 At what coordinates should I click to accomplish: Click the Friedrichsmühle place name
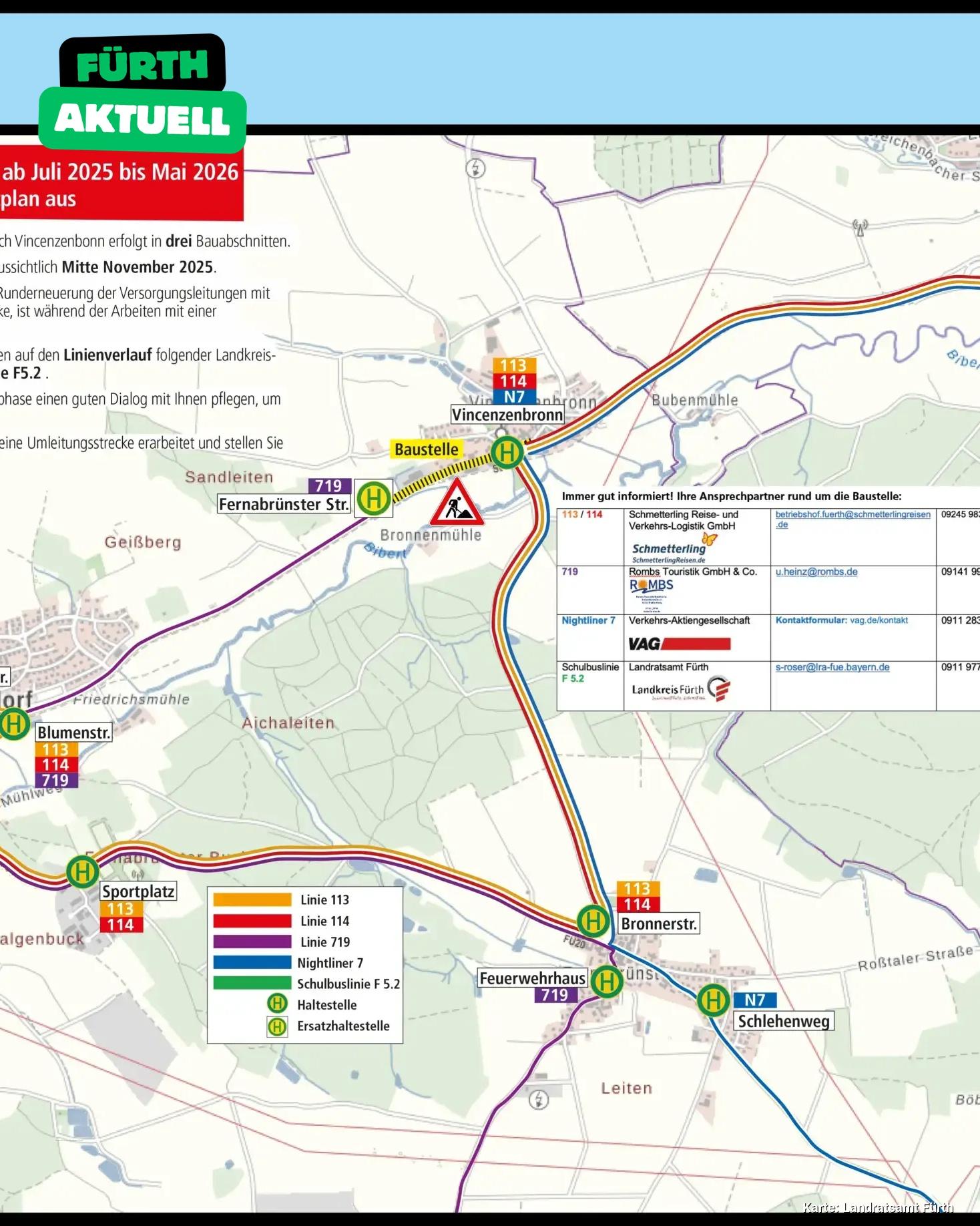coord(132,699)
